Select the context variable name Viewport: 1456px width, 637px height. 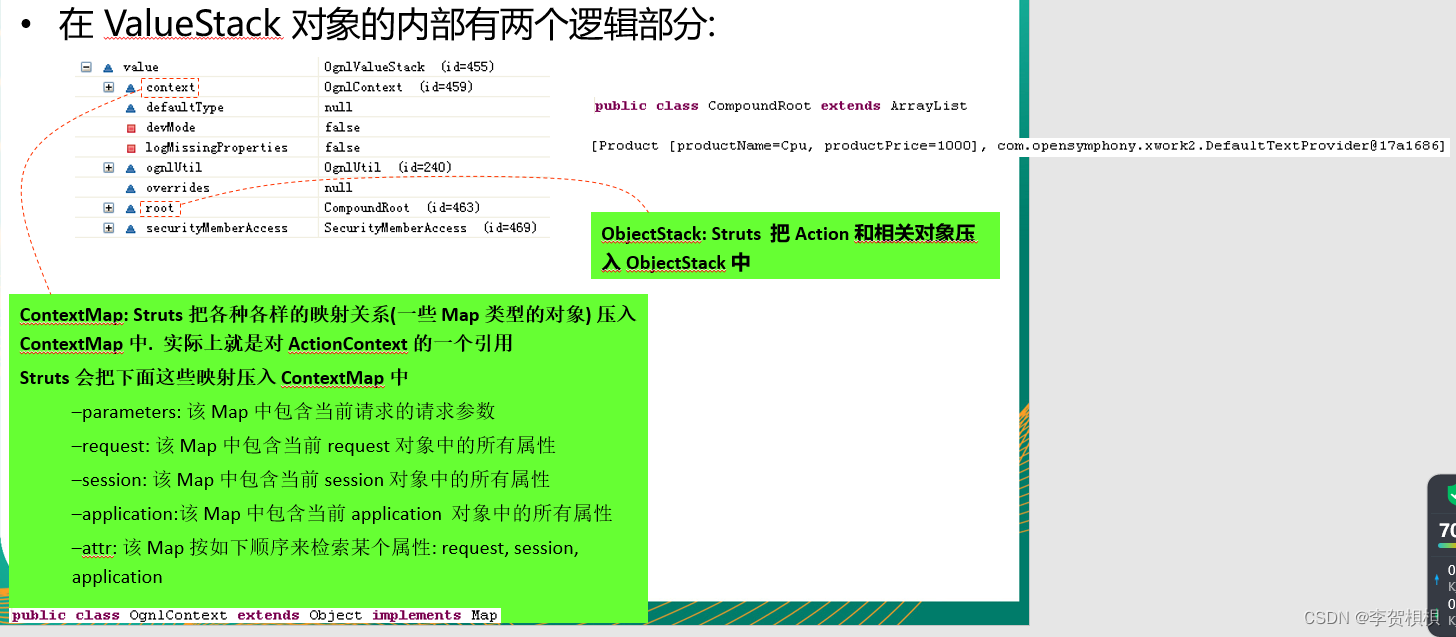(170, 87)
